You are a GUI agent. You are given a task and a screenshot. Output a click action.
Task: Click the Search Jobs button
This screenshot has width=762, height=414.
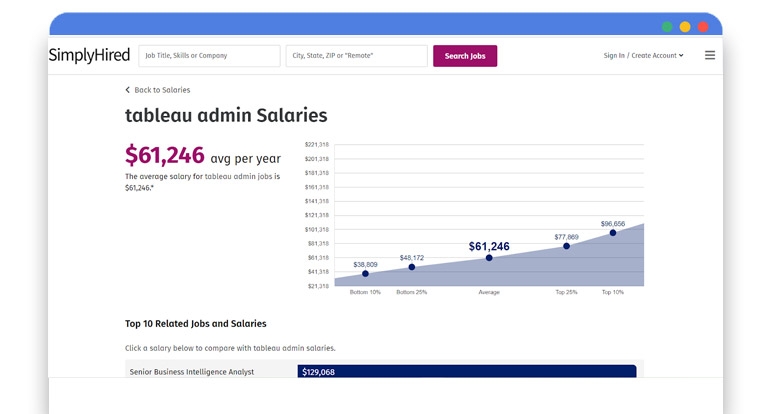465,56
